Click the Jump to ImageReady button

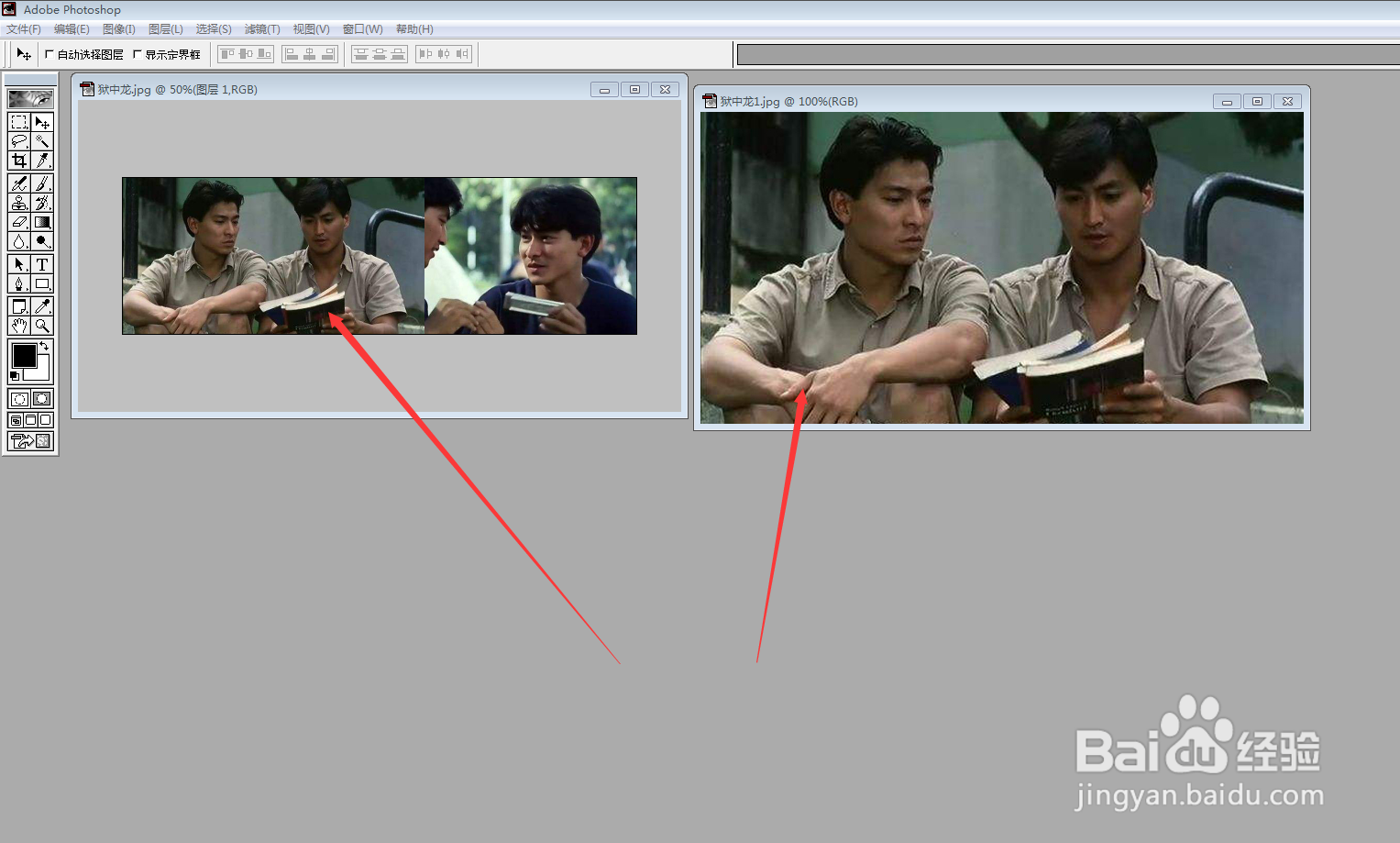(30, 441)
